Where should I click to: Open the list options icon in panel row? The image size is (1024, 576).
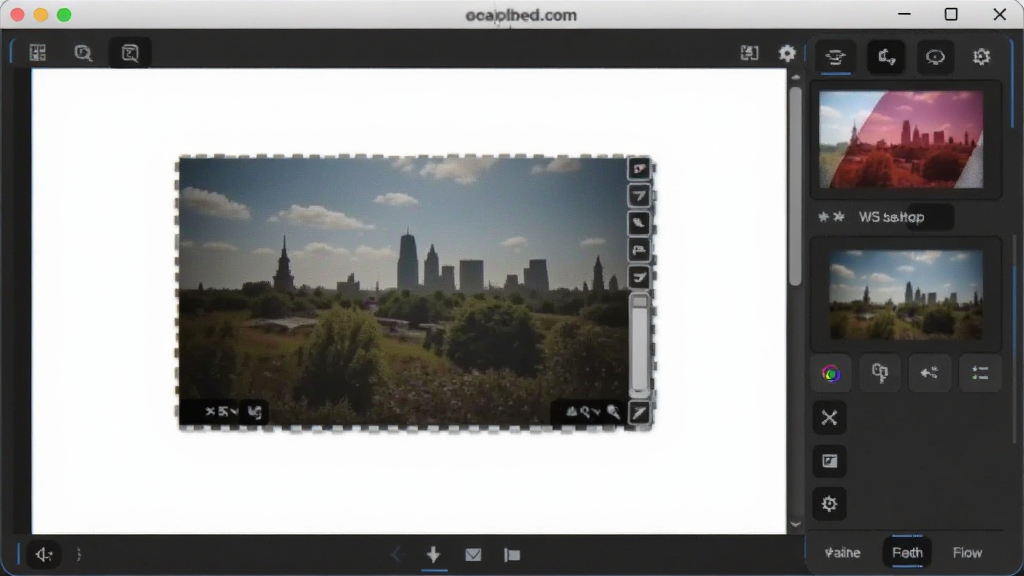coord(980,374)
